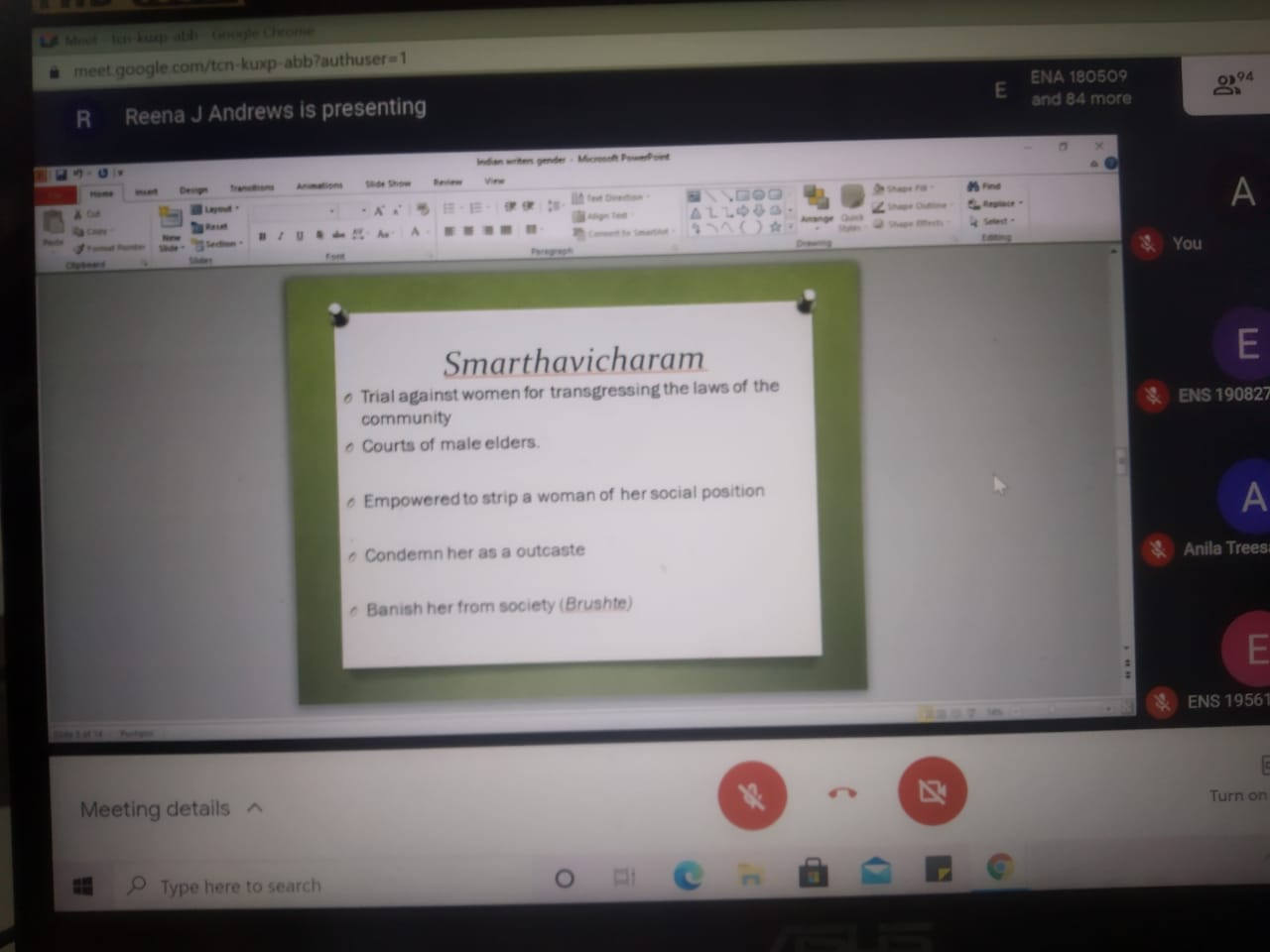Open the Quick Styles gallery
This screenshot has height=952, width=1270.
coord(851,207)
